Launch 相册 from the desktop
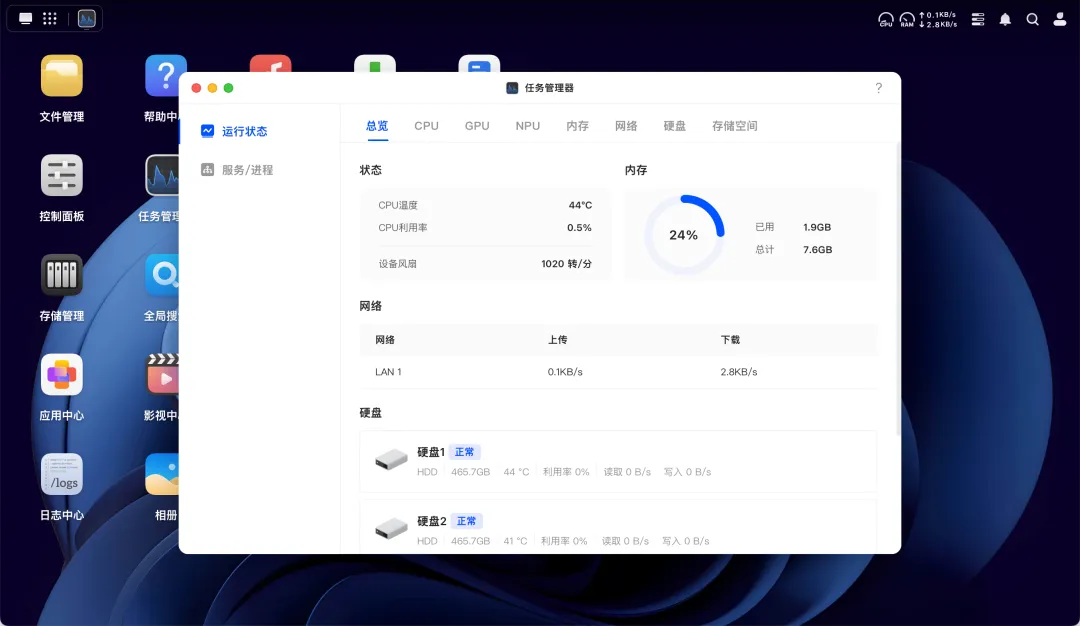 coord(163,474)
